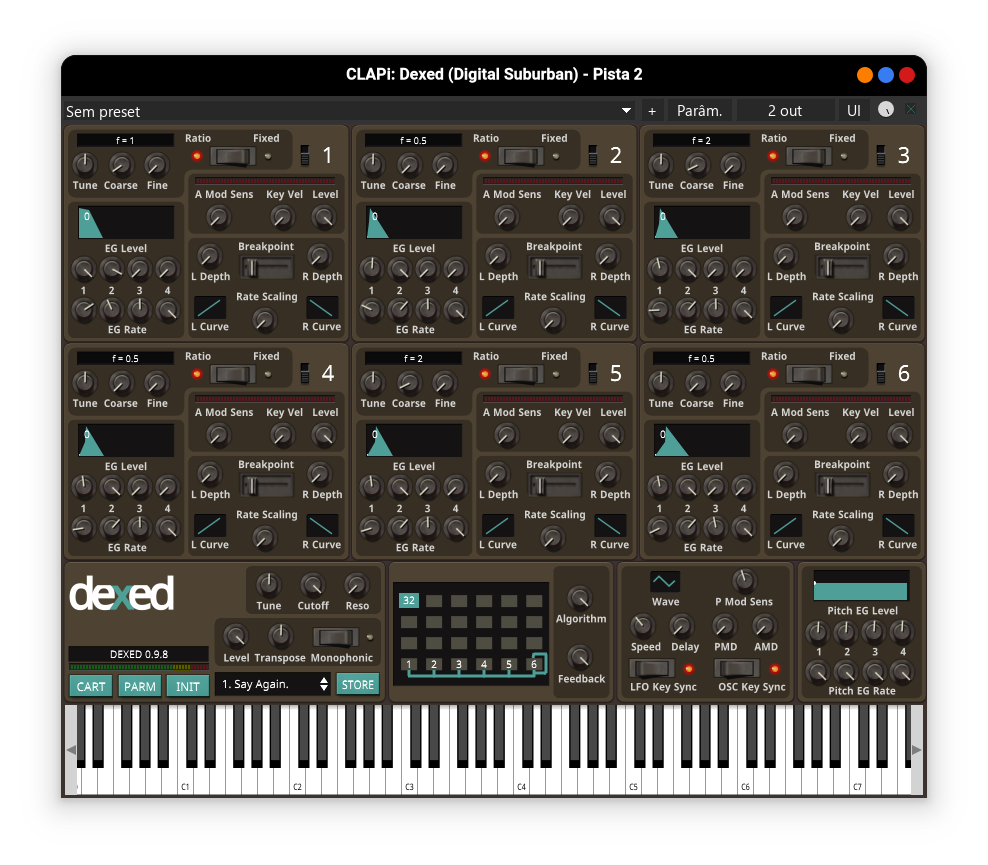
Task: Click operator 1 L Curve icon
Action: (210, 307)
